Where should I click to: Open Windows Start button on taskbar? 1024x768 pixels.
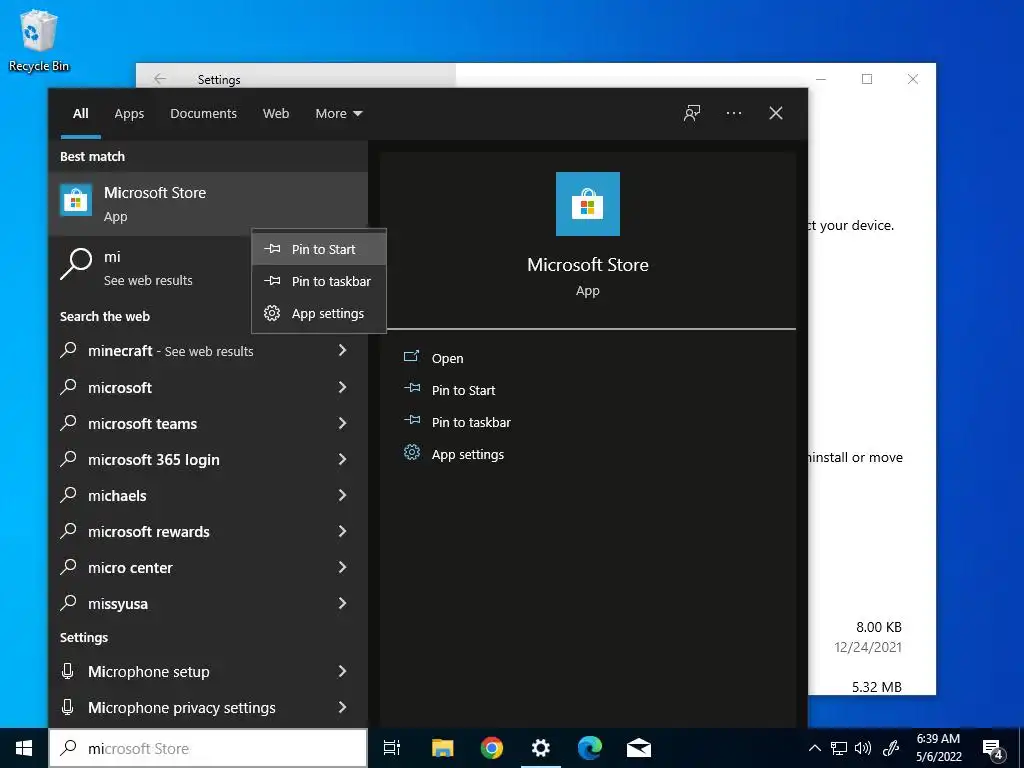coord(24,748)
